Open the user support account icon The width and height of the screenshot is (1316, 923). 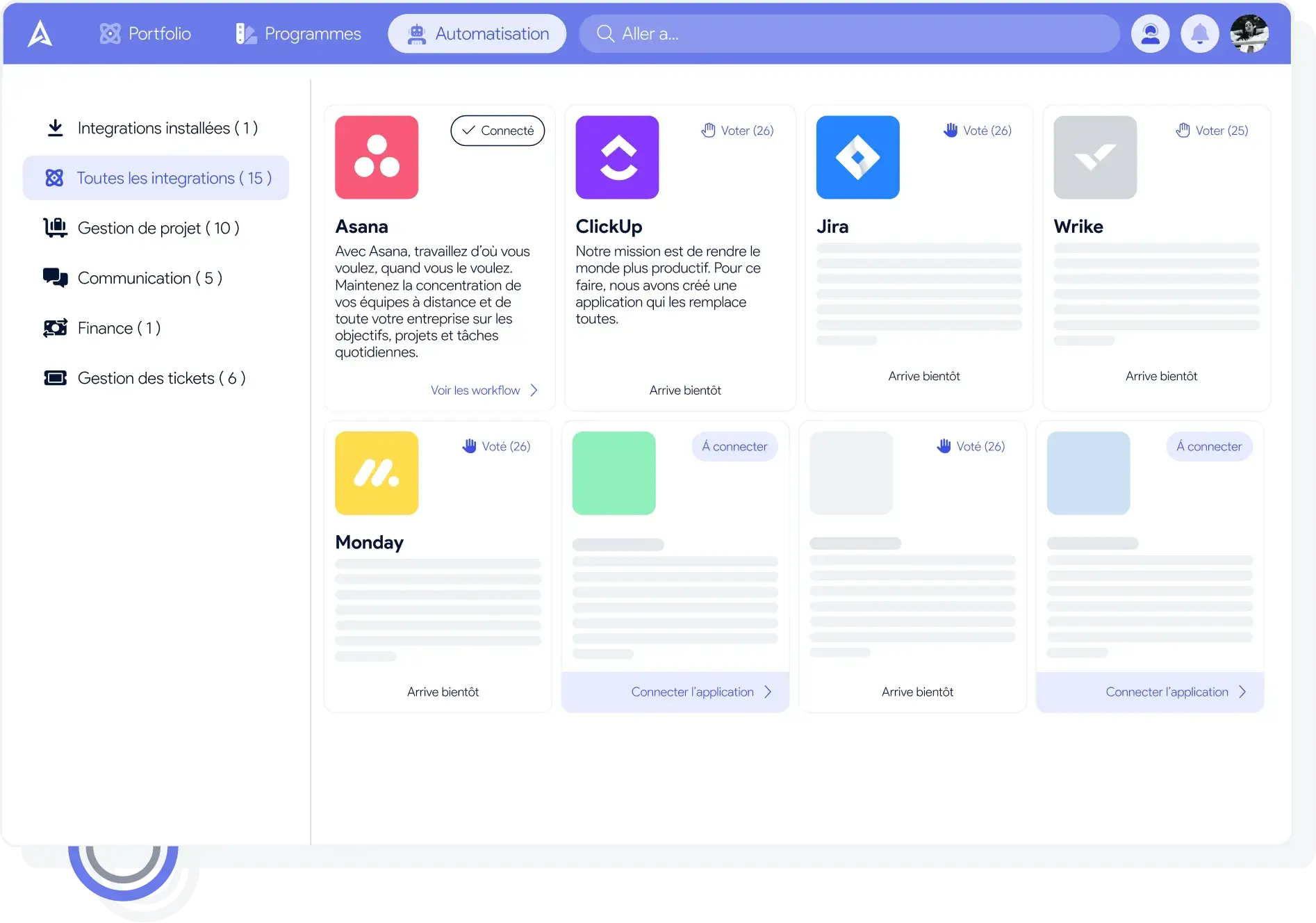tap(1150, 33)
